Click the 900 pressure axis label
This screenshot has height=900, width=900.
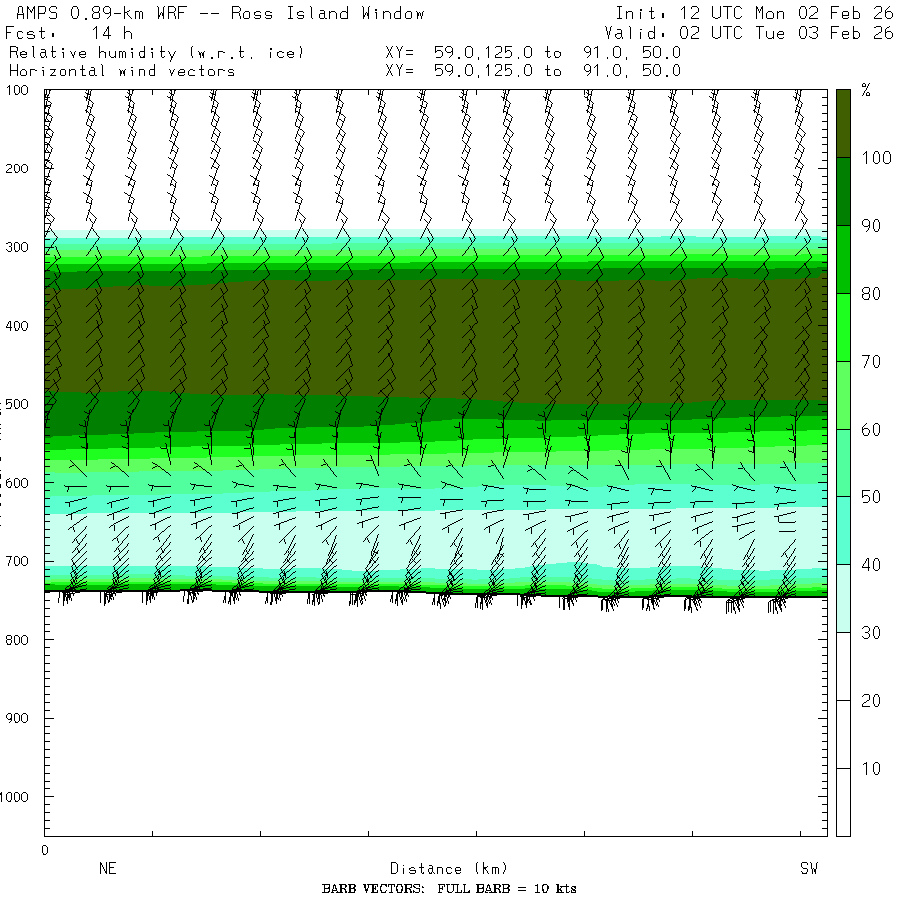tap(17, 718)
